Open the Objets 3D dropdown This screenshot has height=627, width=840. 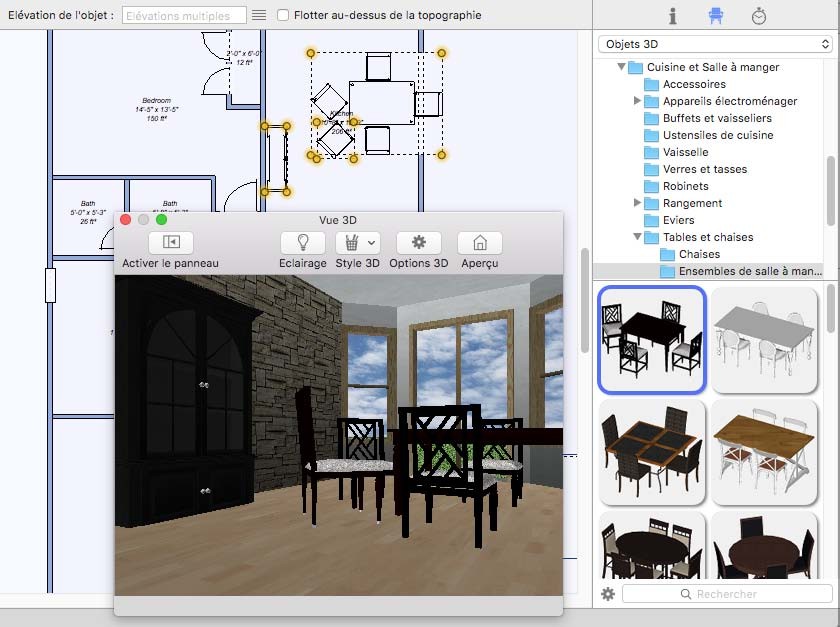715,44
